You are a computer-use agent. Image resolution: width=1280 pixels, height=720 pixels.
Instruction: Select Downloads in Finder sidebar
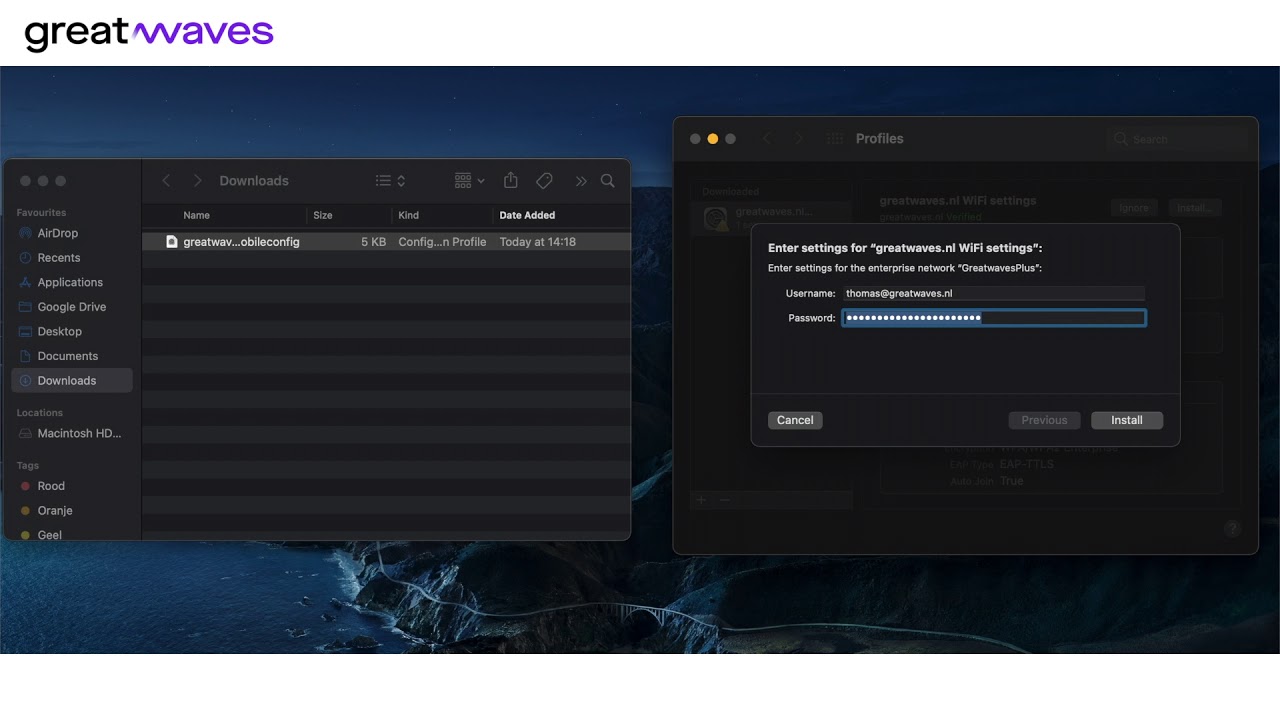(x=72, y=380)
